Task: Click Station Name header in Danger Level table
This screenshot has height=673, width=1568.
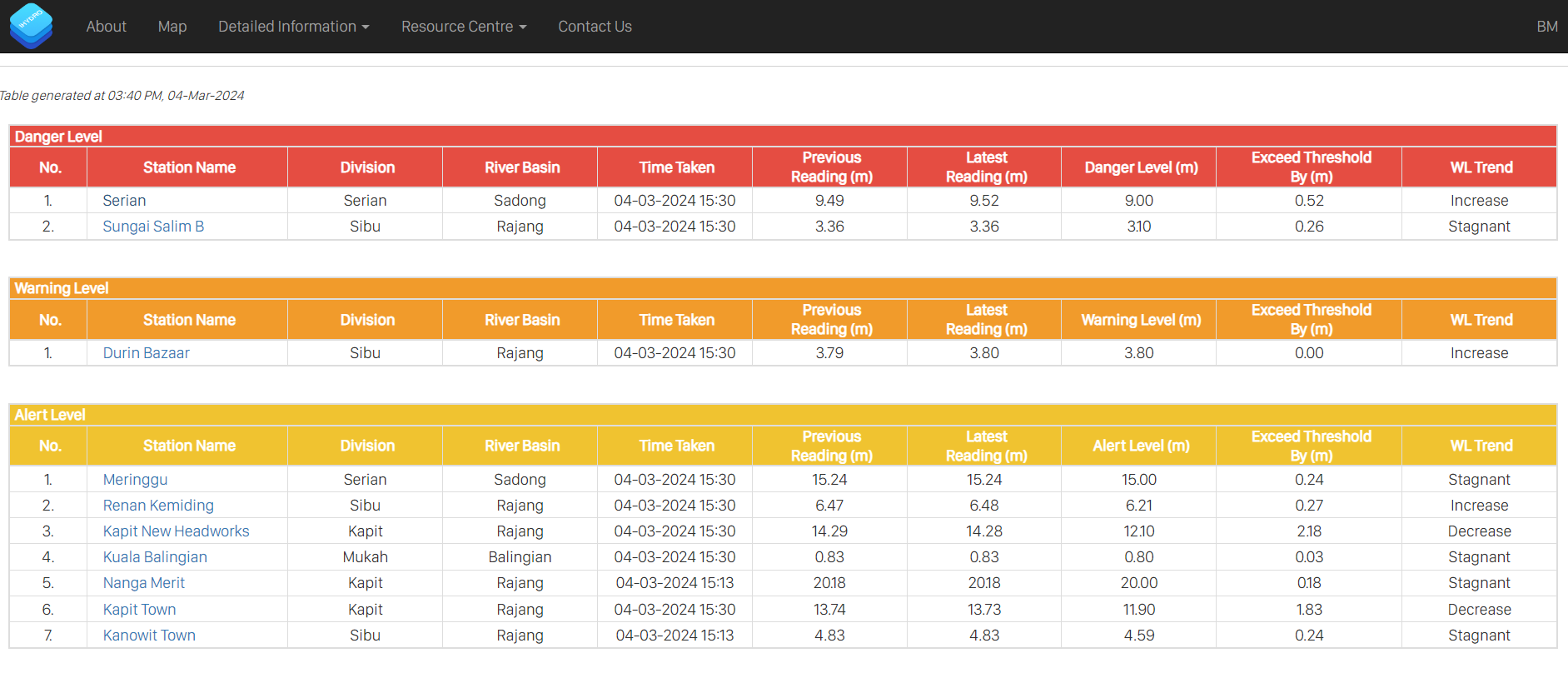Action: (189, 167)
